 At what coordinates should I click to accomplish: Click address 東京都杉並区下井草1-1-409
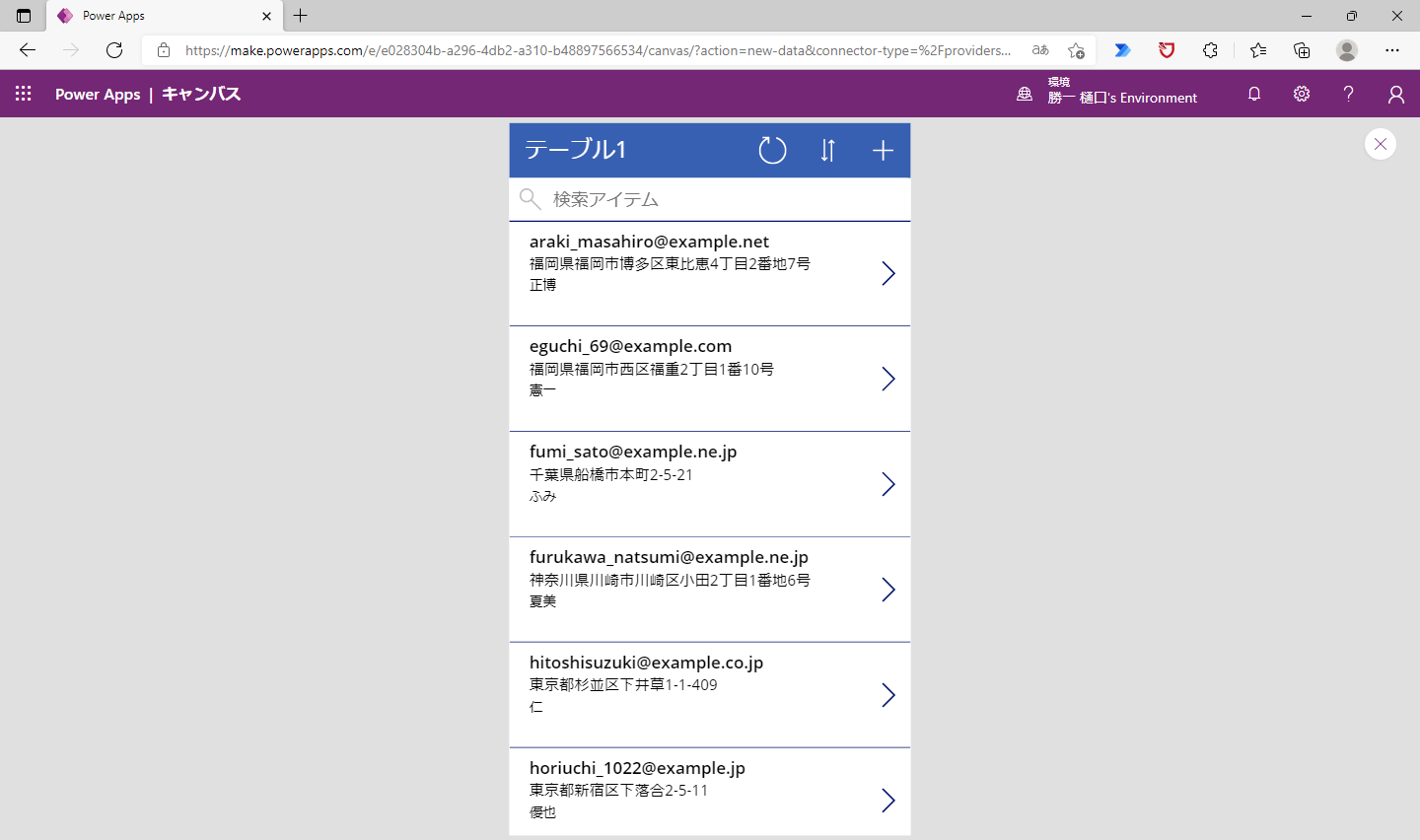coord(623,684)
